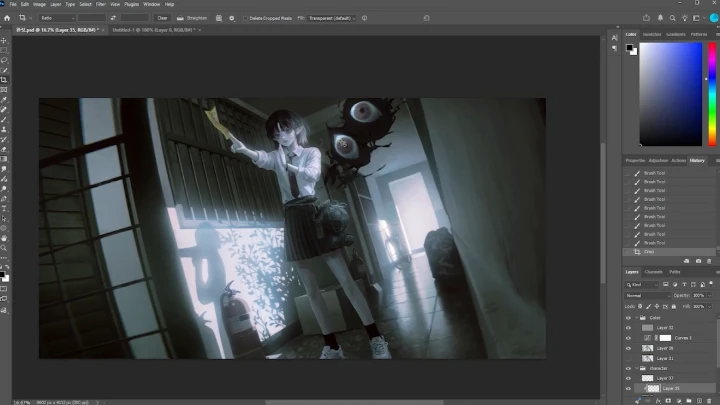720x405 pixels.
Task: Select the Rectangular Marquee tool
Action: pyautogui.click(x=4, y=50)
